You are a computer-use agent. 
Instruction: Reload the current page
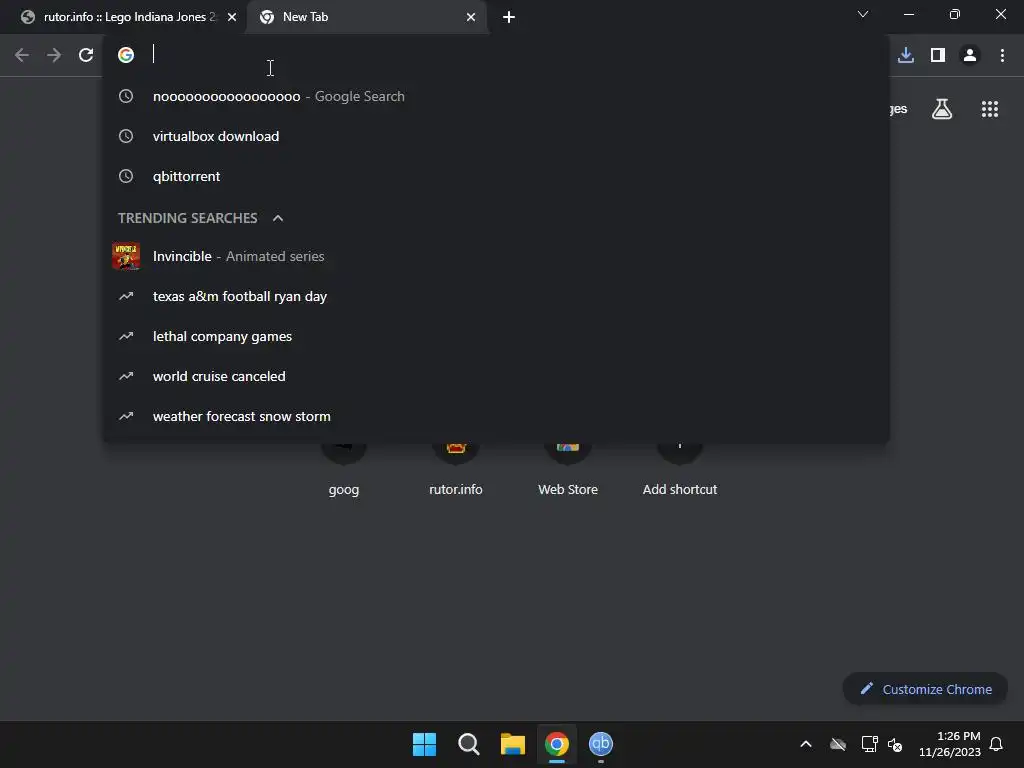[x=86, y=55]
